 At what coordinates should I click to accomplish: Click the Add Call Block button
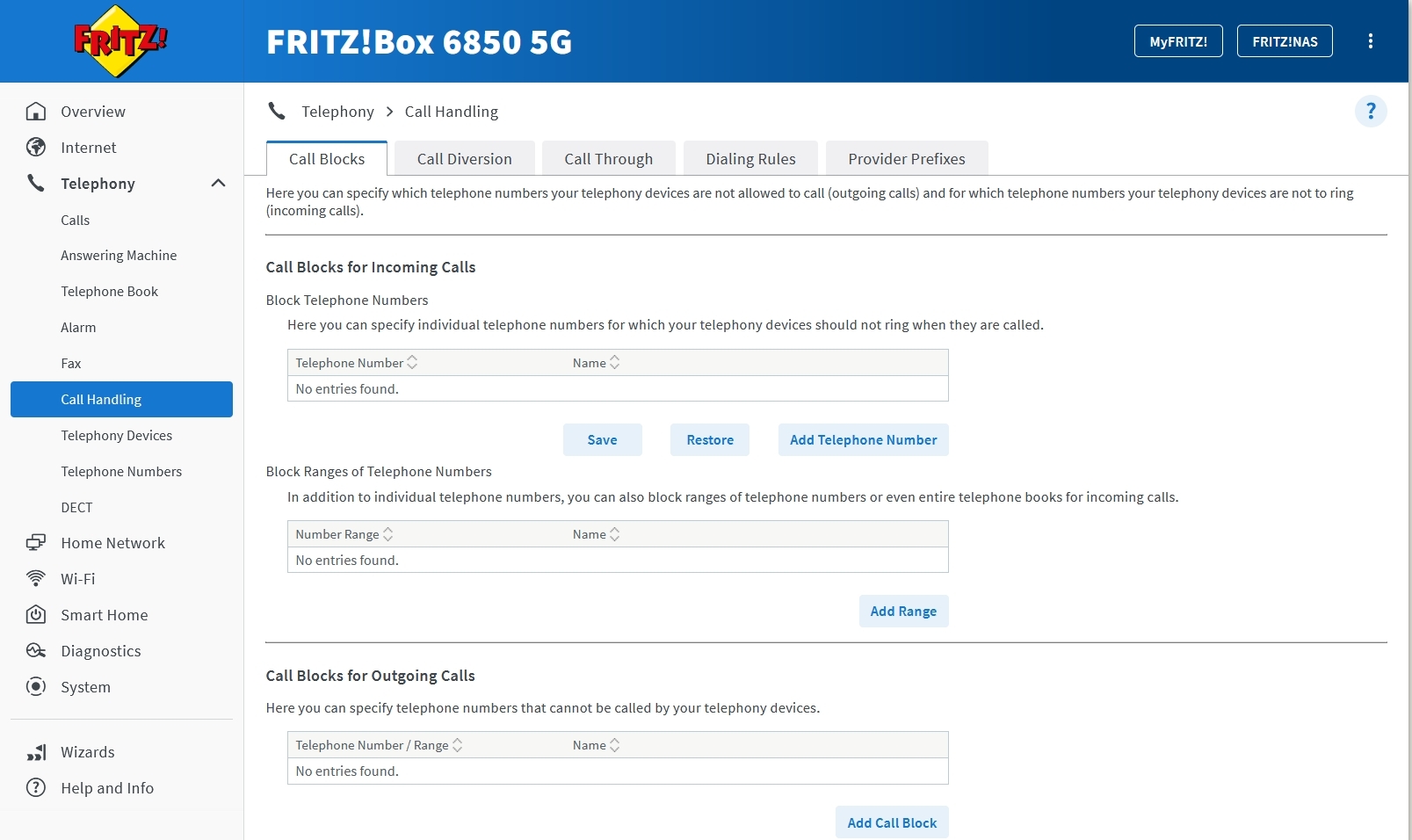(x=893, y=823)
